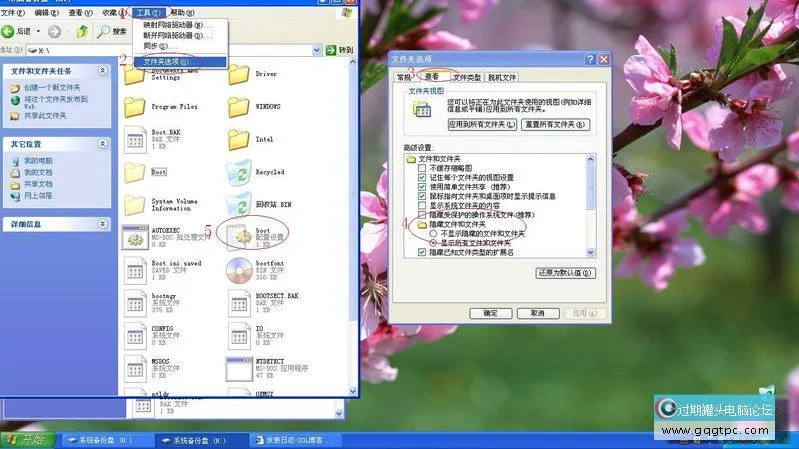Select the CONFIG system file icon
Image resolution: width=799 pixels, height=449 pixels.
point(135,336)
